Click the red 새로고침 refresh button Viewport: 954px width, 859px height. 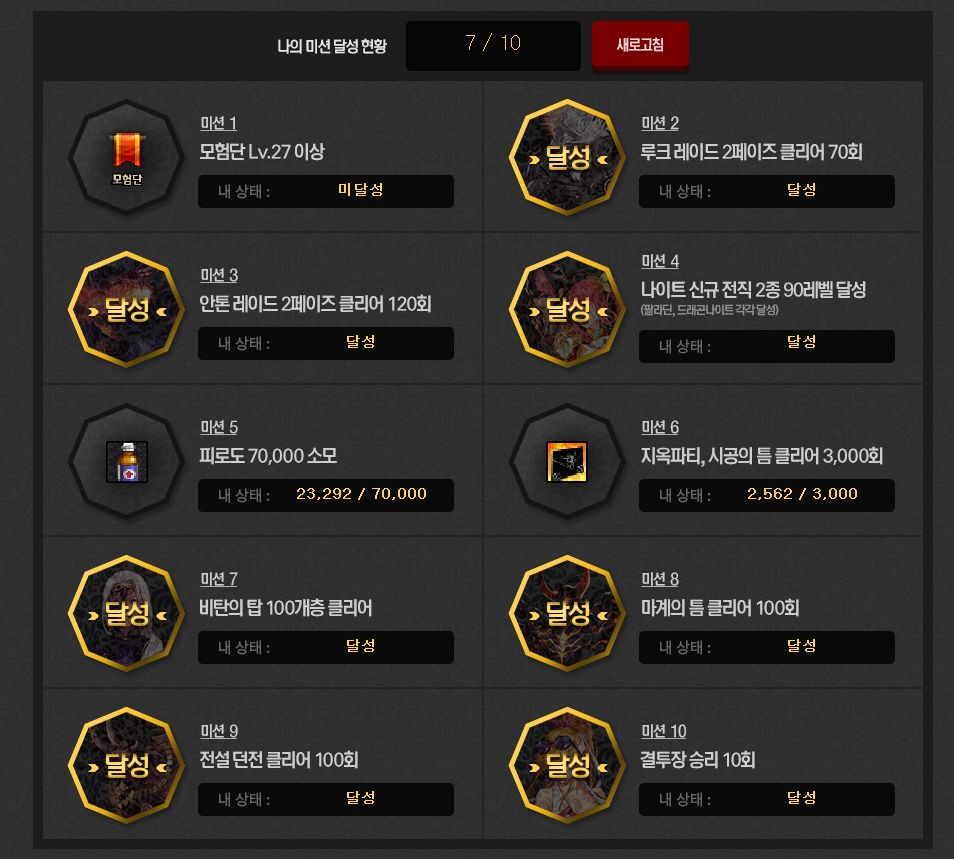pyautogui.click(x=640, y=45)
